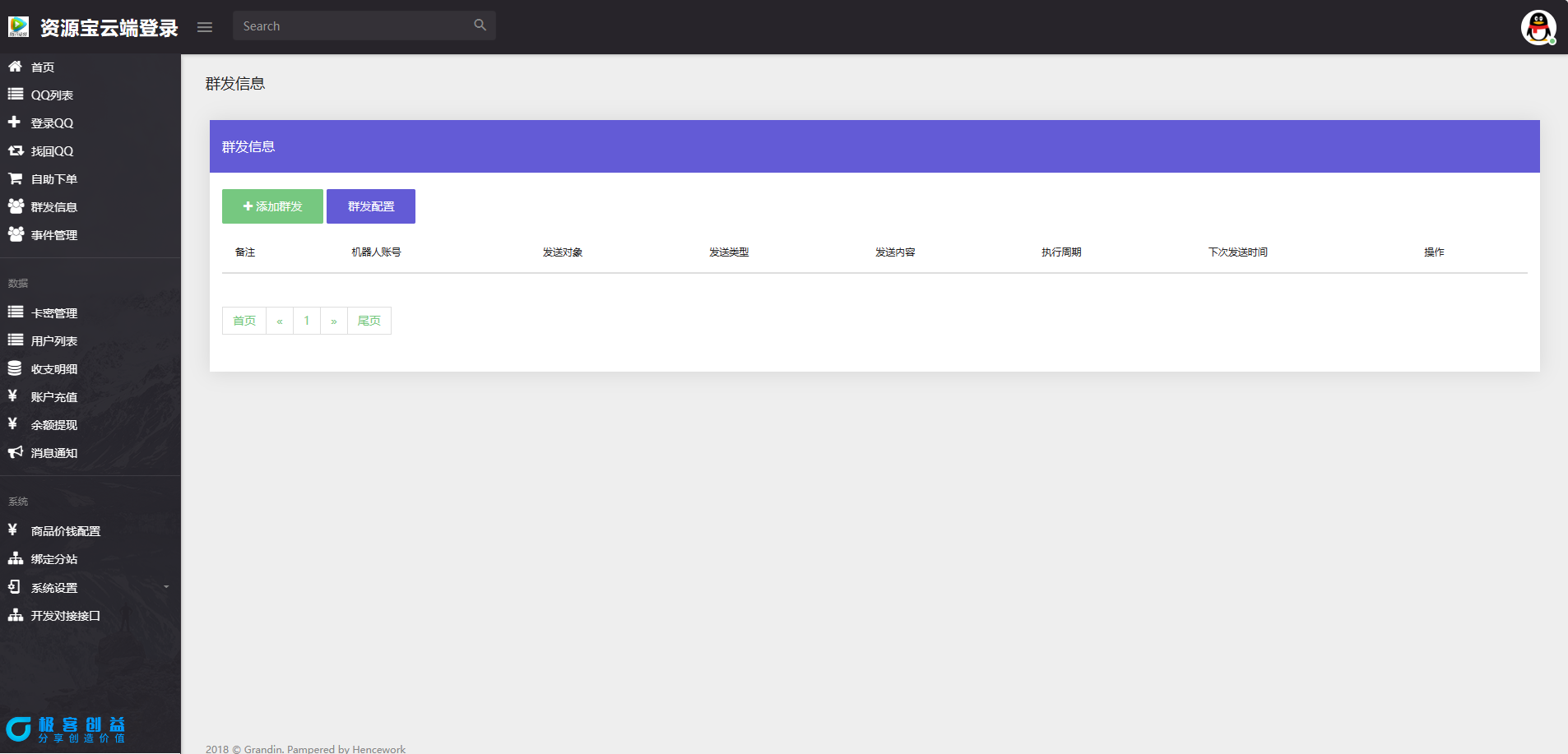Click the green 添加群发 button
This screenshot has width=1568, height=754.
click(272, 206)
